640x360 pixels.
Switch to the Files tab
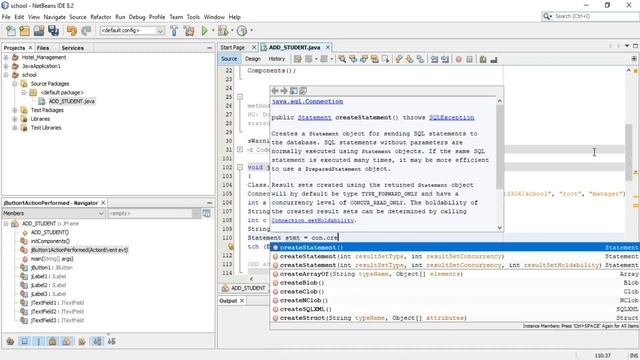tap(43, 48)
